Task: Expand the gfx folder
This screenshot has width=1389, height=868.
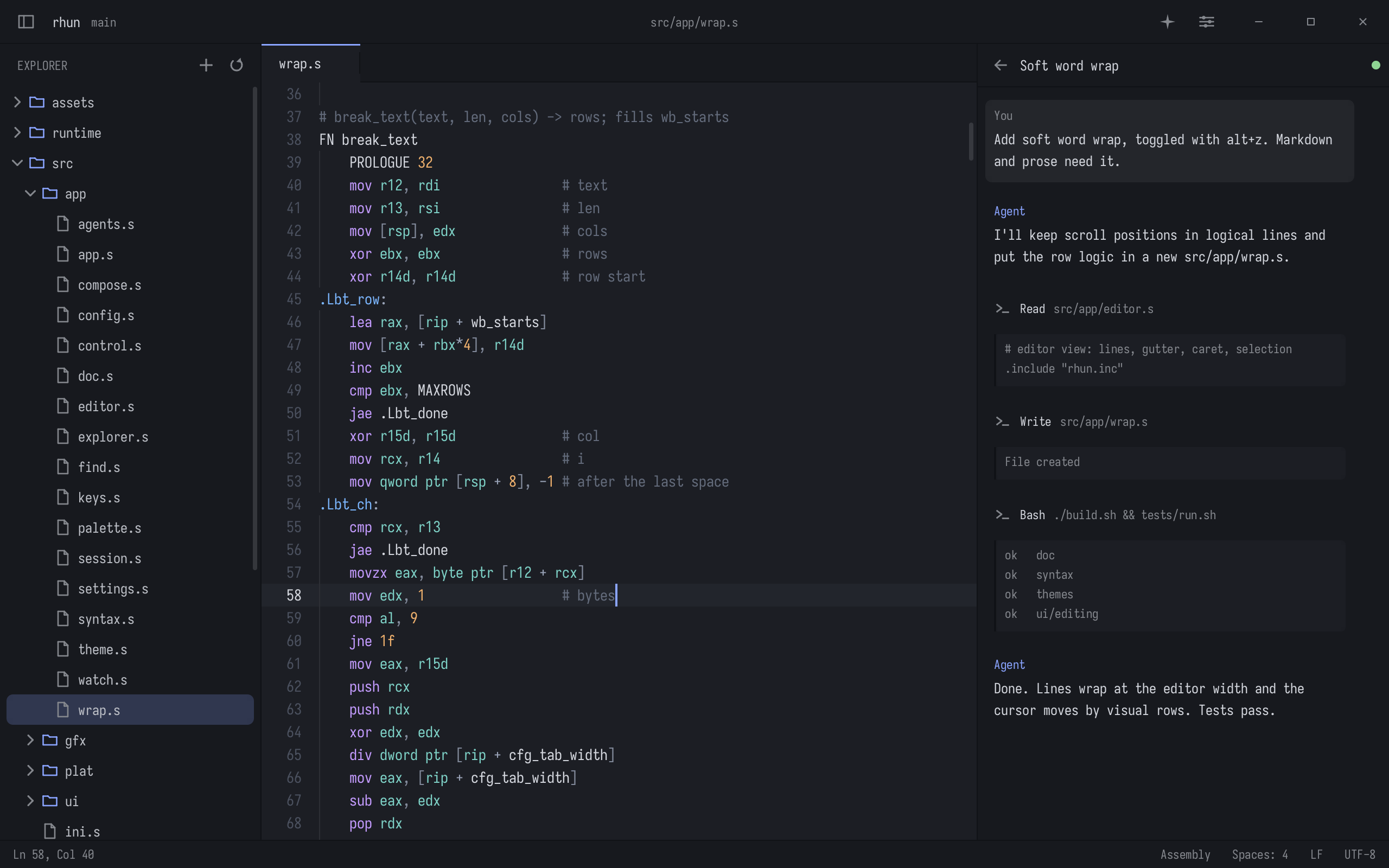Action: pyautogui.click(x=30, y=740)
